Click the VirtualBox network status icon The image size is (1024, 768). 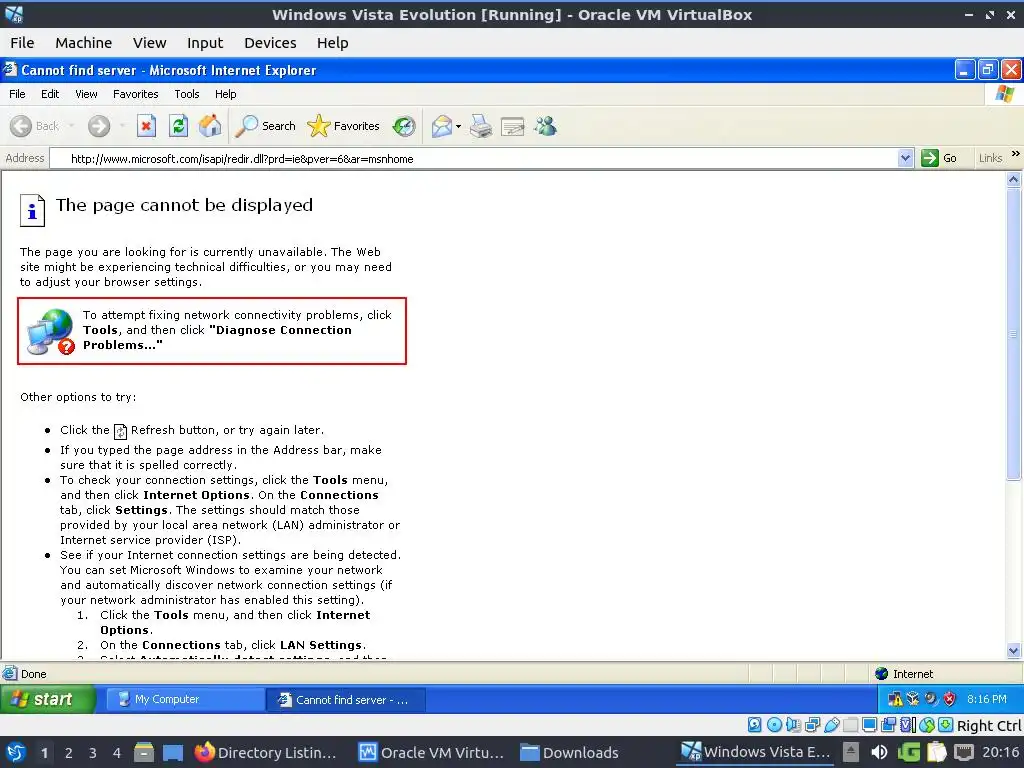[812, 725]
